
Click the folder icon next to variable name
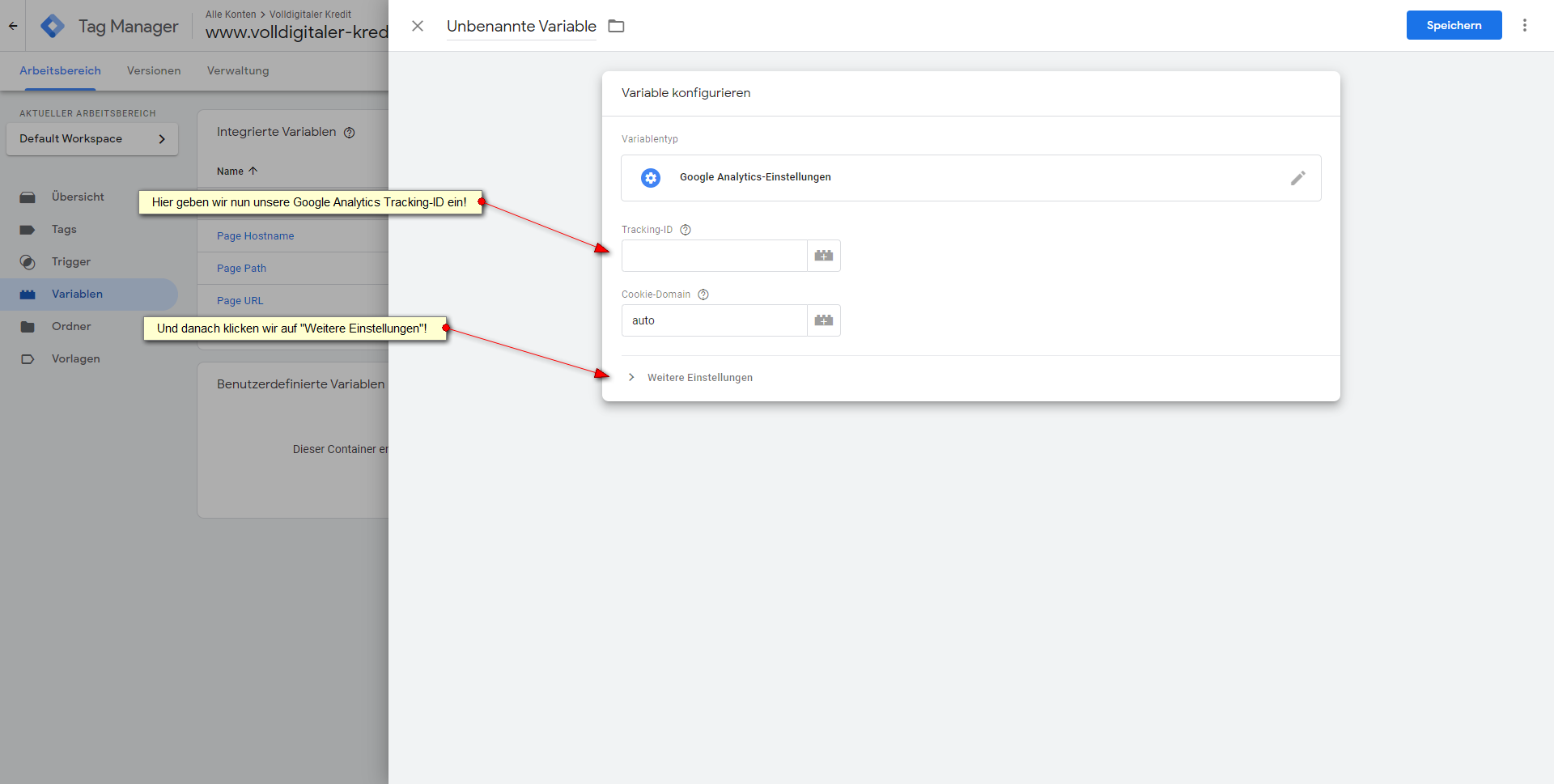pyautogui.click(x=616, y=26)
